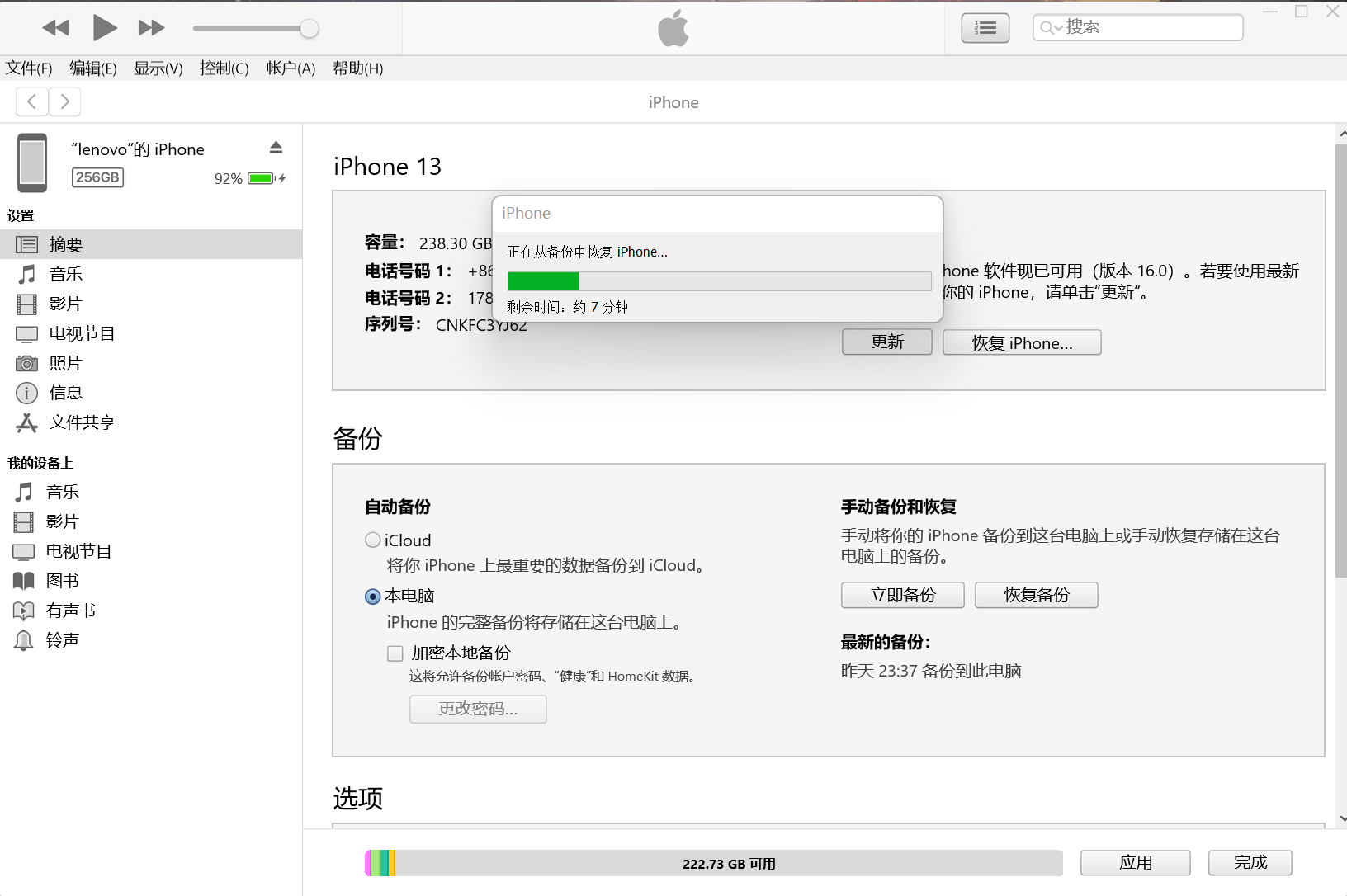This screenshot has height=896, width=1347.
Task: Open the 帐户(A) menu
Action: pos(291,68)
